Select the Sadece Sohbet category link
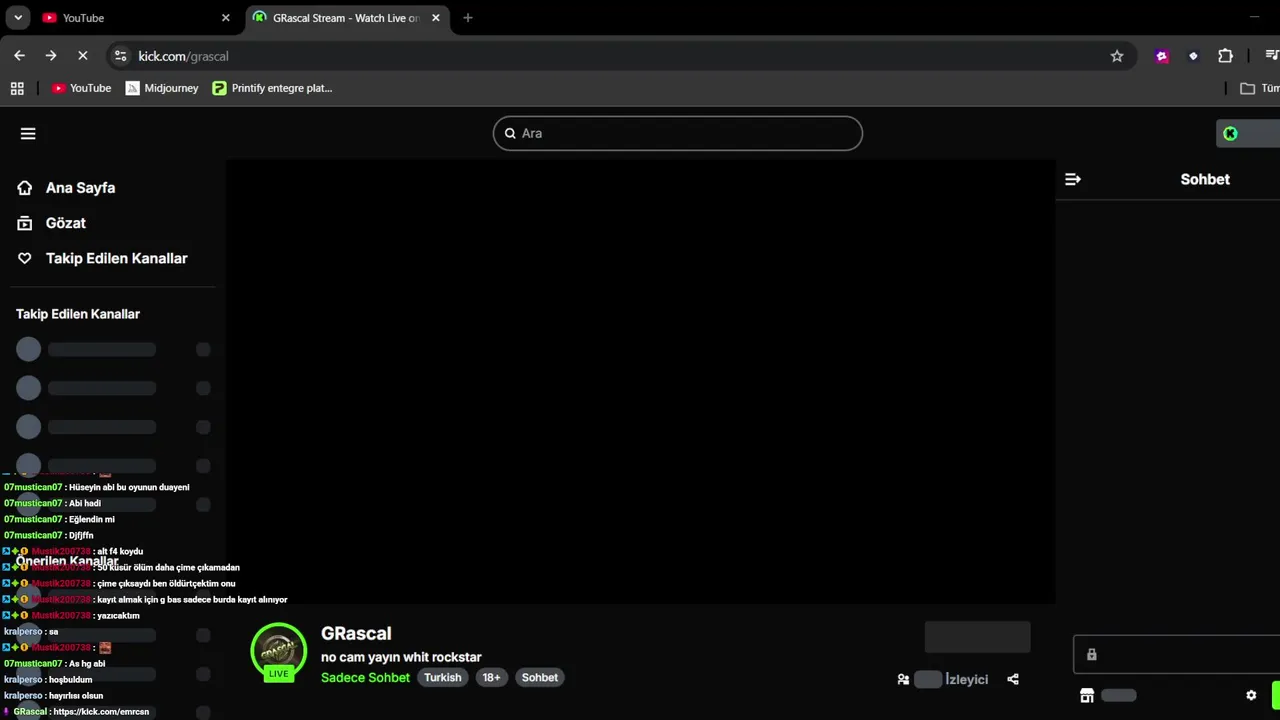The height and width of the screenshot is (720, 1280). coord(365,677)
